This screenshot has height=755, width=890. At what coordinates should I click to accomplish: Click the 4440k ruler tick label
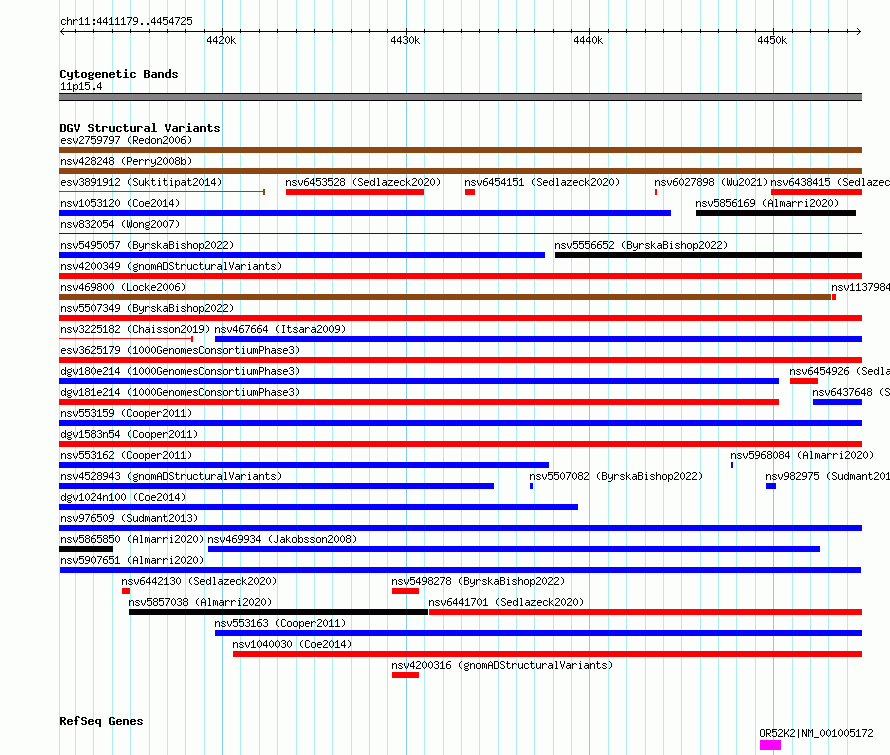pos(588,40)
